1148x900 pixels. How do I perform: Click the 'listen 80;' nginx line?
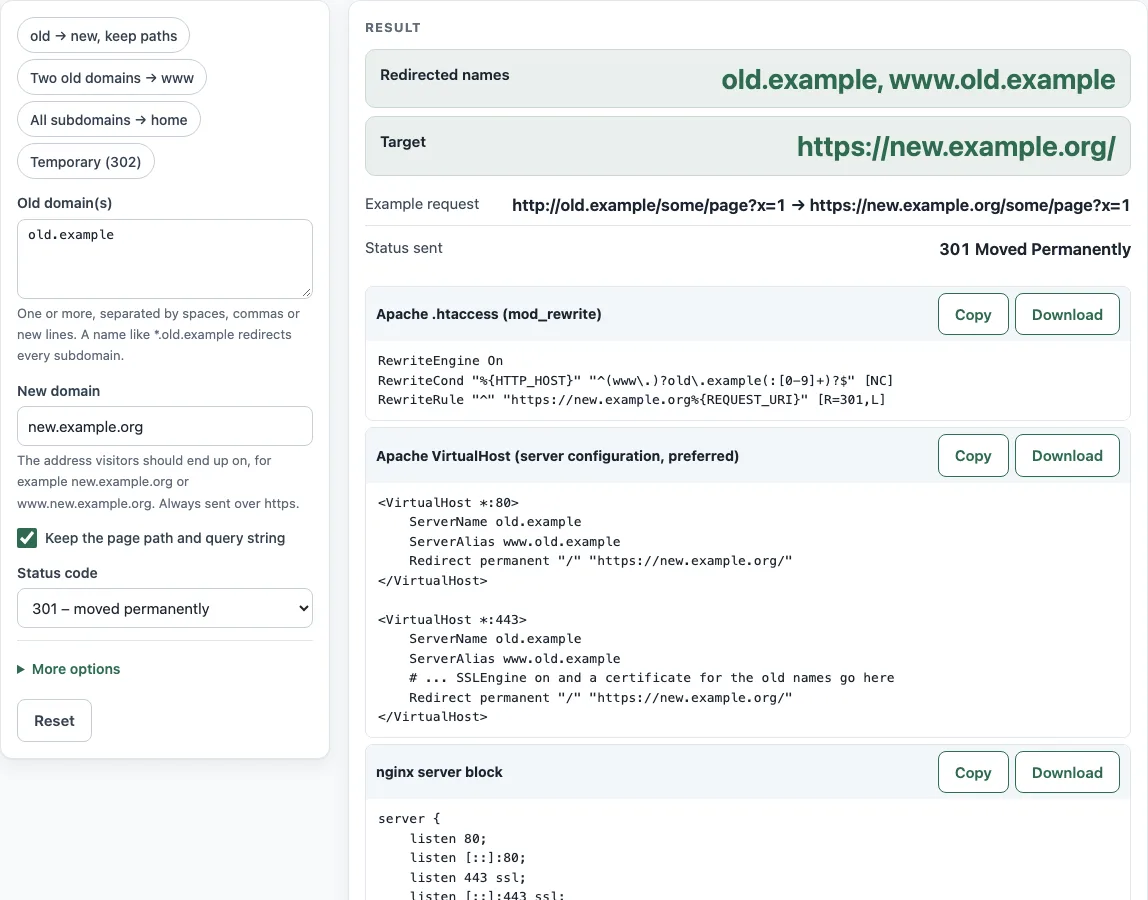pos(447,838)
